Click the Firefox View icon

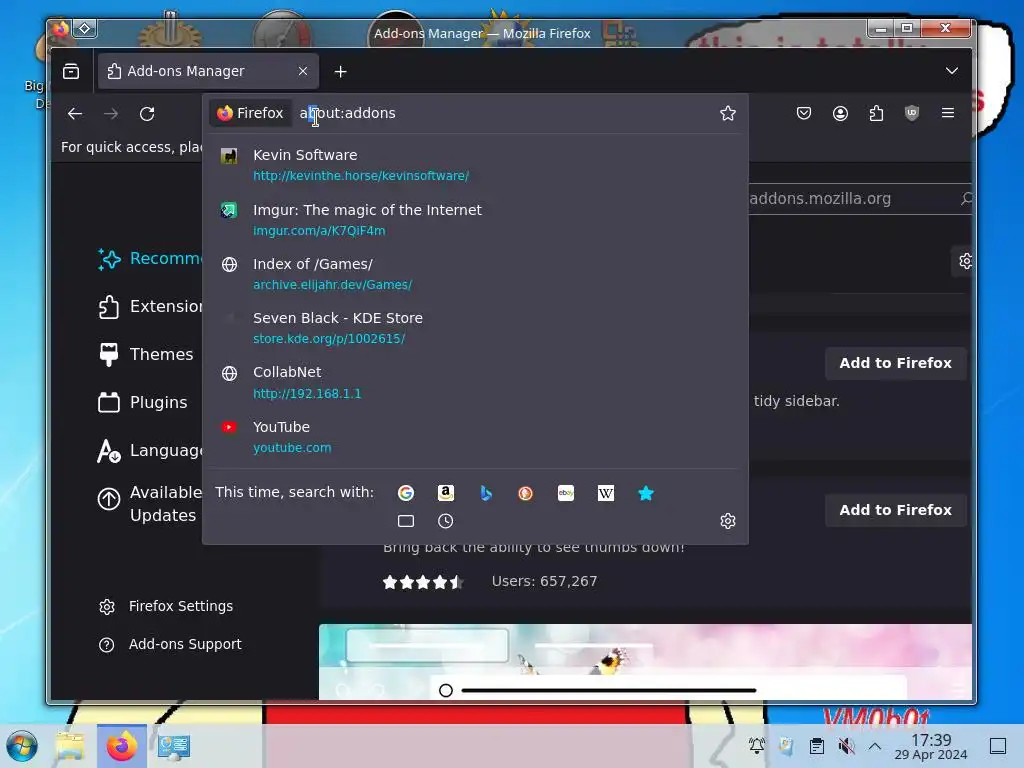point(71,71)
